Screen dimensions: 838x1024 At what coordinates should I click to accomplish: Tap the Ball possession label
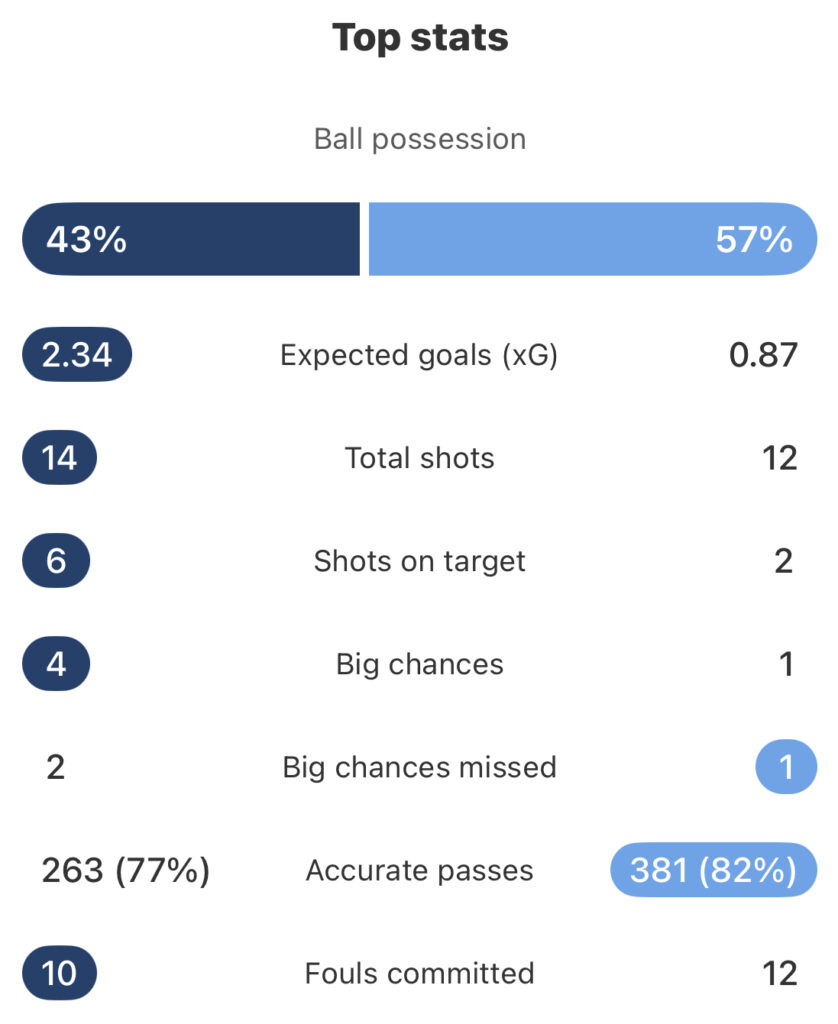click(420, 139)
